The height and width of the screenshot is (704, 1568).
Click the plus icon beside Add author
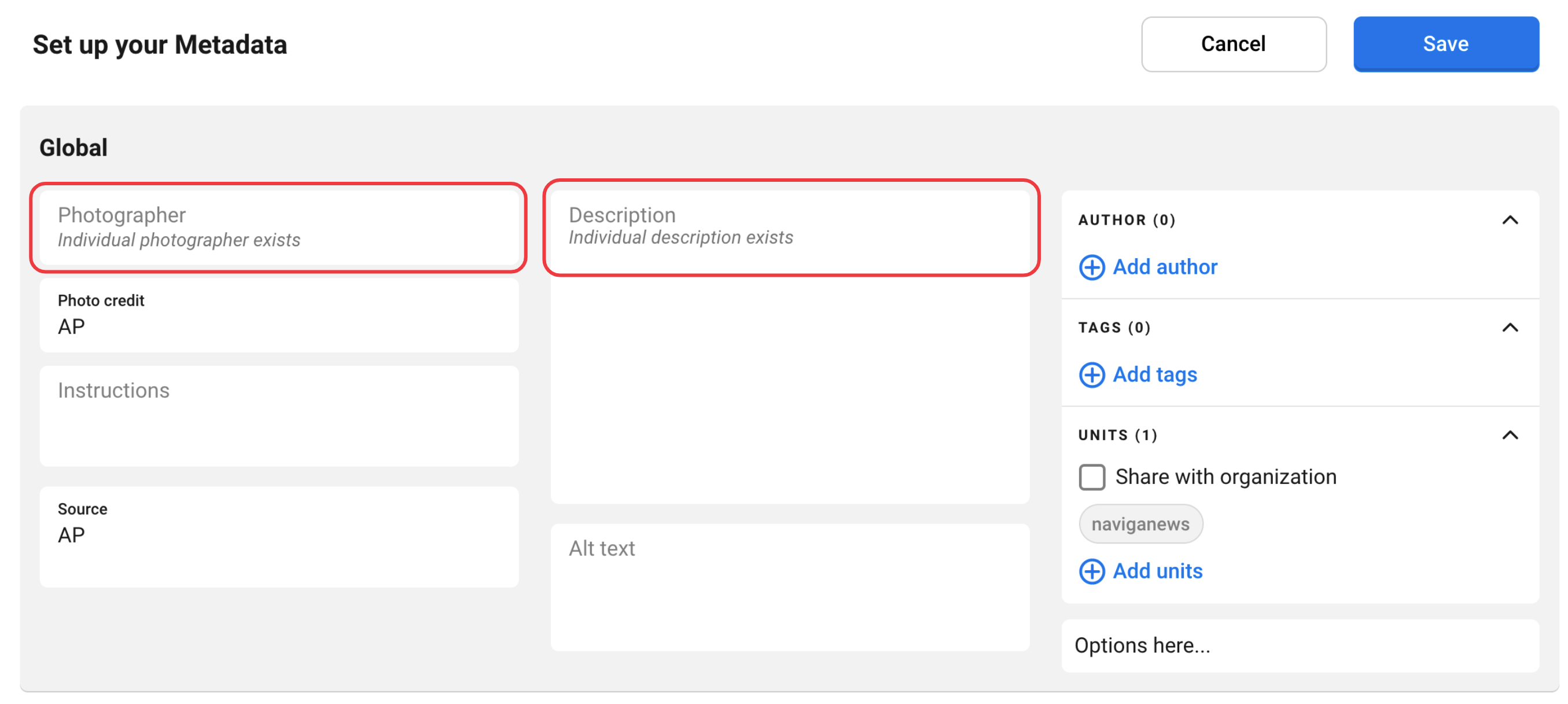(1091, 267)
